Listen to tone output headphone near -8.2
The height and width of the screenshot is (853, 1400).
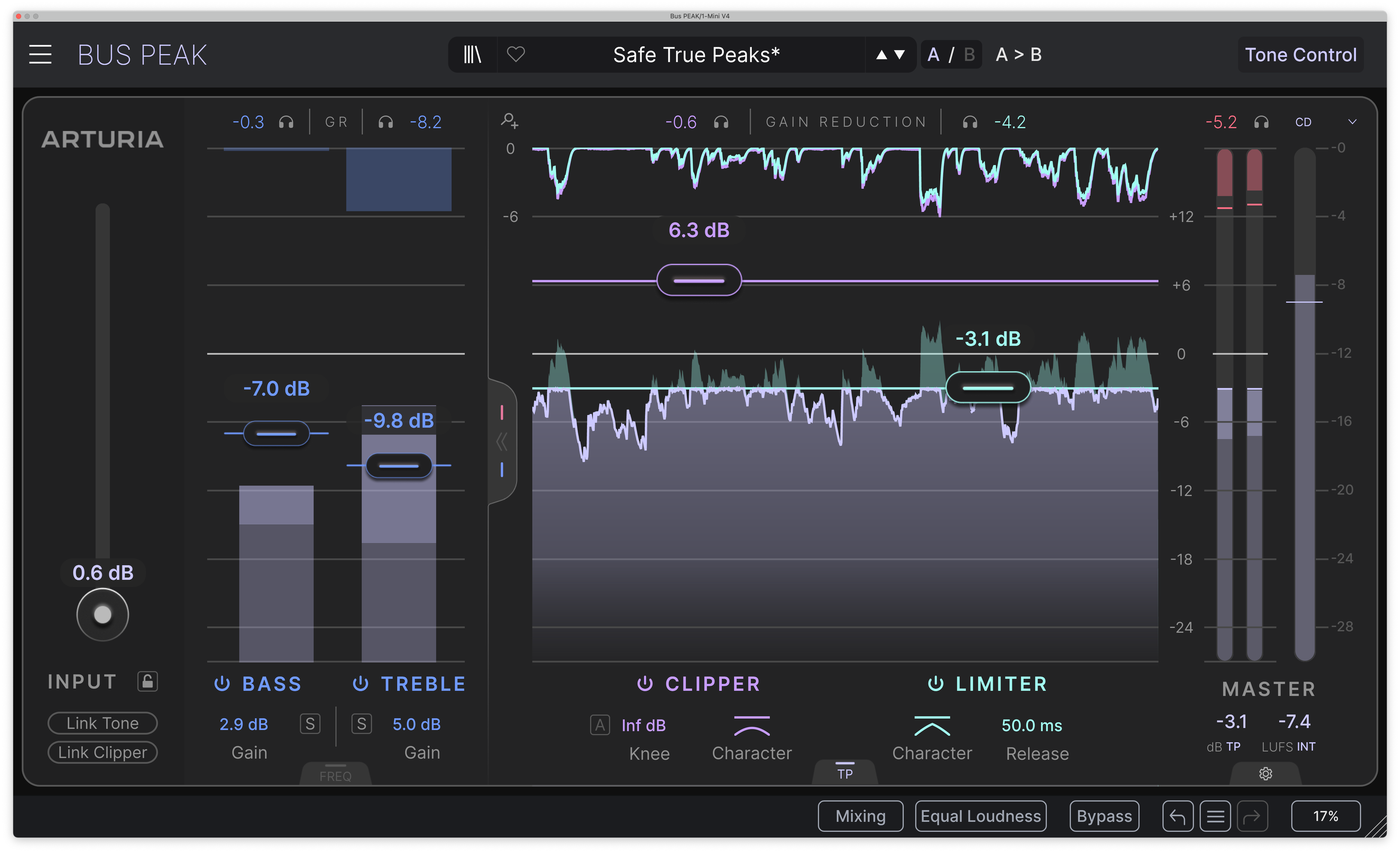tap(386, 122)
